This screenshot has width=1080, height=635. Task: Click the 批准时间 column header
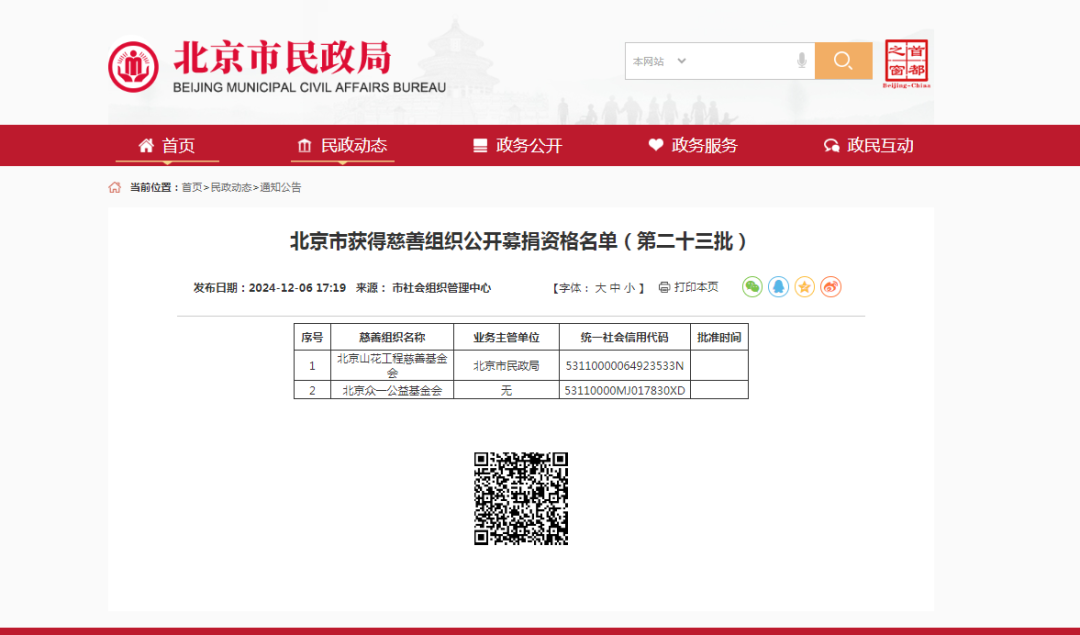click(x=719, y=337)
